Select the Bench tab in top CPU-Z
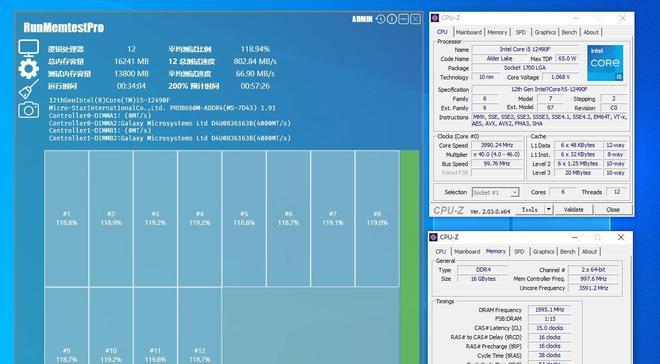660x364 pixels. tap(569, 32)
